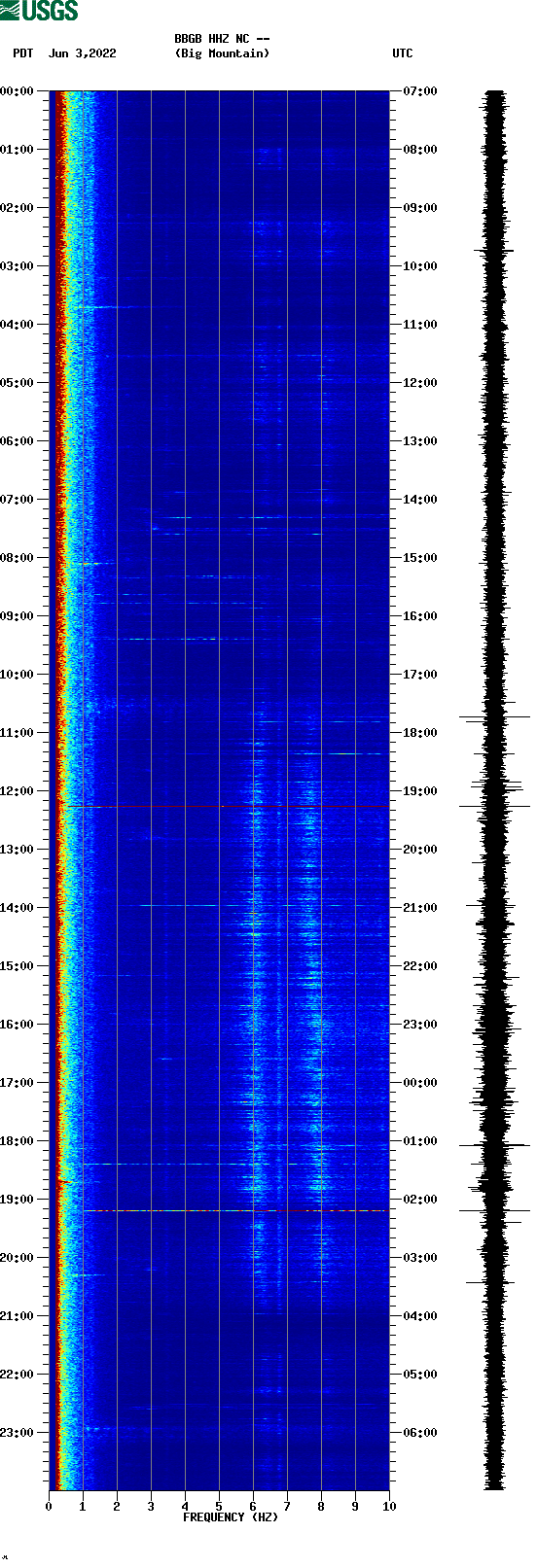This screenshot has width=537, height=1568.
Task: Click the 'FREQUENCY (HZ)' axis label
Action: click(231, 1517)
